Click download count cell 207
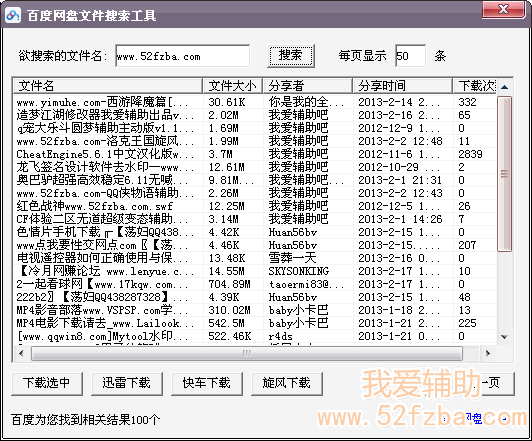532x441 pixels. (467, 245)
